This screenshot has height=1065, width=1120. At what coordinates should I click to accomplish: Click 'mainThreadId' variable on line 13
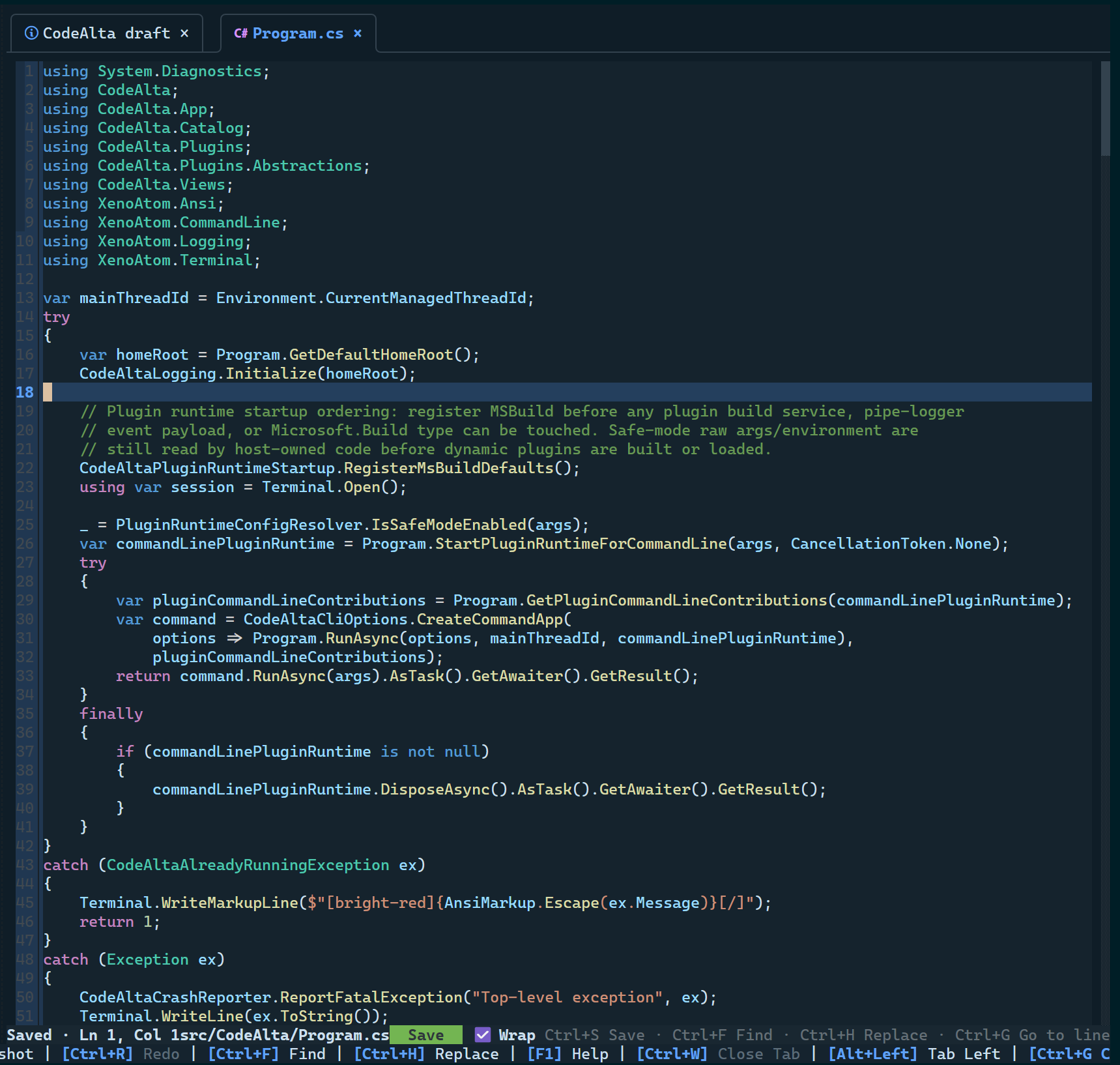pos(134,298)
